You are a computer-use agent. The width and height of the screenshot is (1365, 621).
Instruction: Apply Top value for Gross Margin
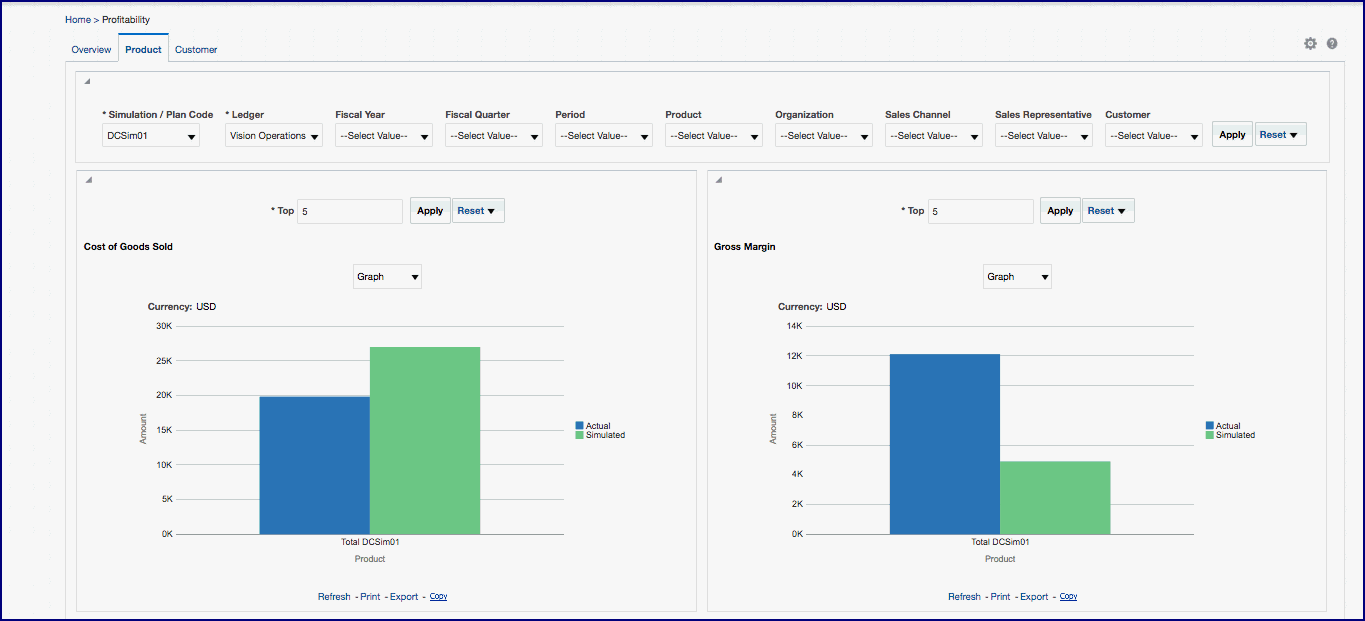point(1060,211)
